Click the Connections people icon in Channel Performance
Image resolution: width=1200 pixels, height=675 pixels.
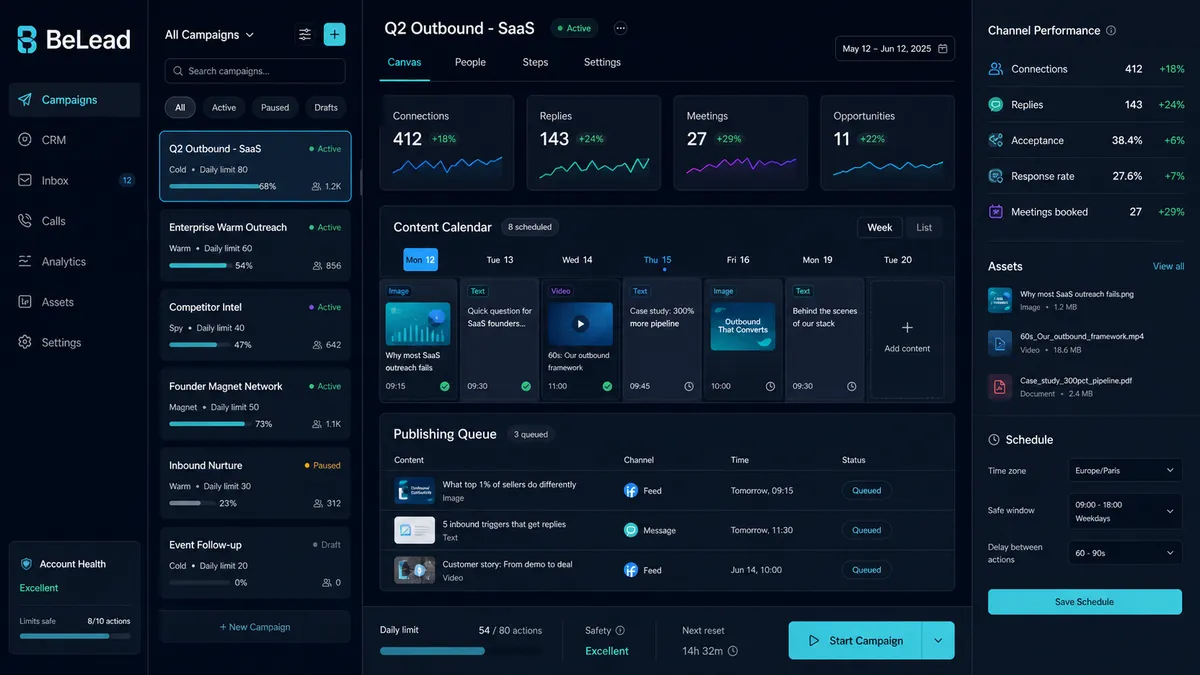tap(996, 69)
